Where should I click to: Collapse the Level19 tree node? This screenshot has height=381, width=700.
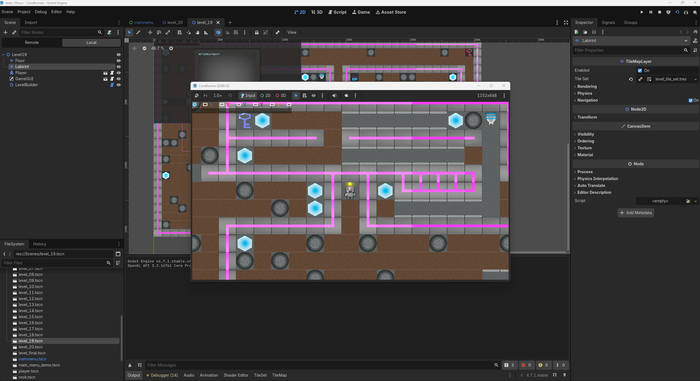[x=4, y=54]
